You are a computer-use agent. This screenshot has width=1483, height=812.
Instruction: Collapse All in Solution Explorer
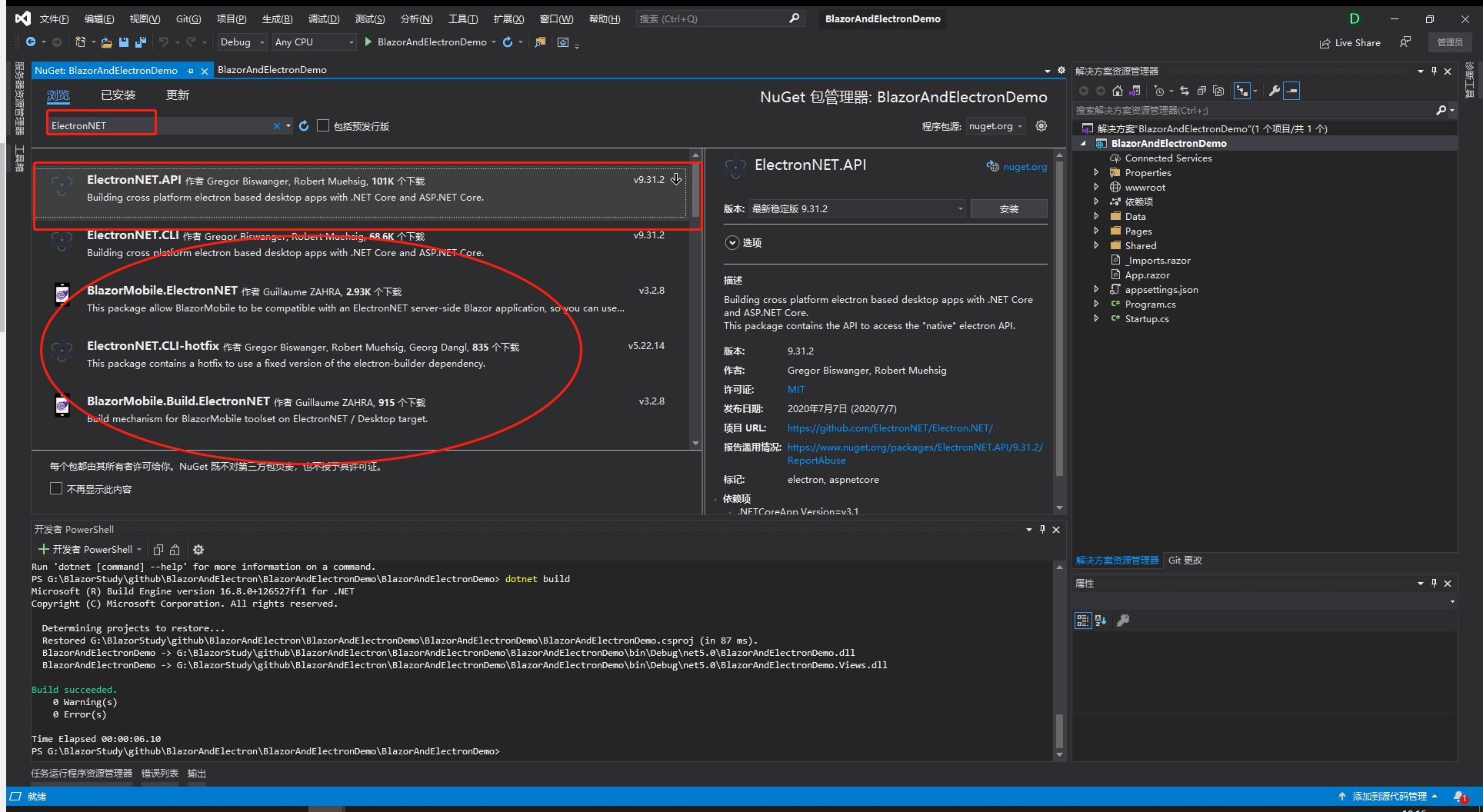click(1201, 91)
